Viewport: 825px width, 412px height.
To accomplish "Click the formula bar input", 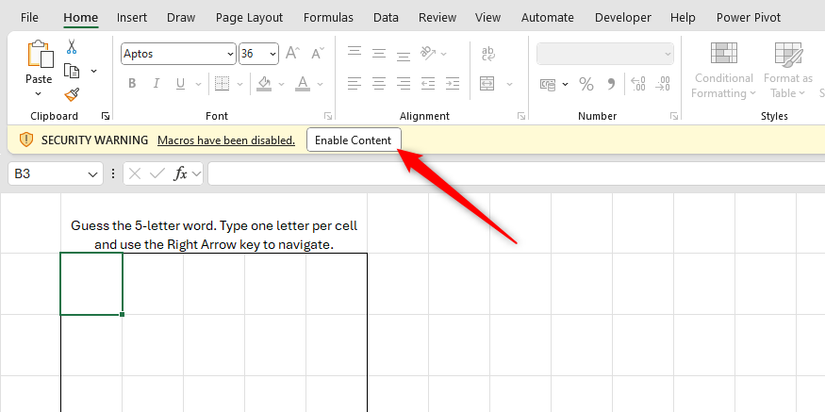I will tap(516, 174).
